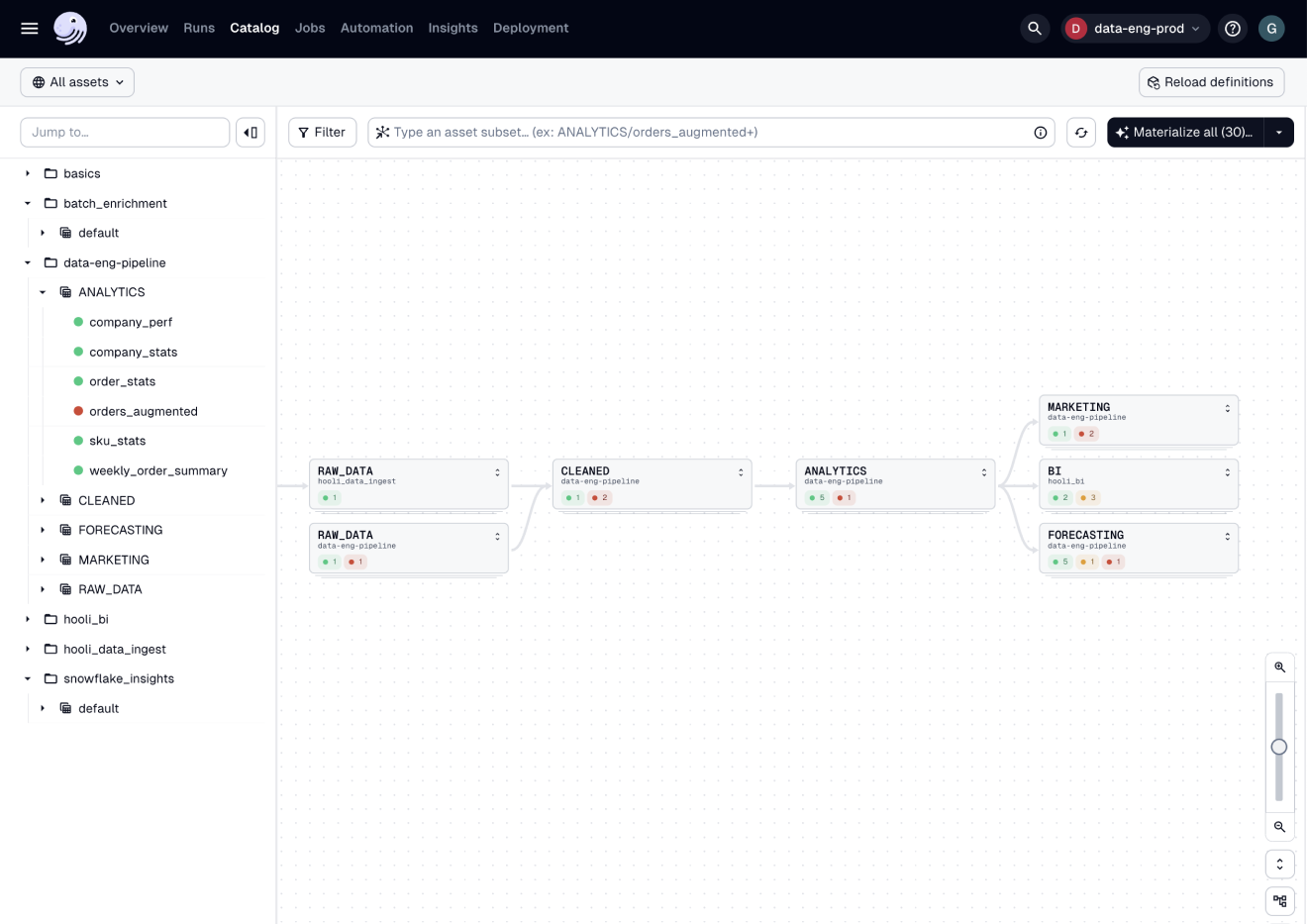Image resolution: width=1307 pixels, height=924 pixels.
Task: Click the re-layout graph icon at bottom right
Action: click(1279, 900)
